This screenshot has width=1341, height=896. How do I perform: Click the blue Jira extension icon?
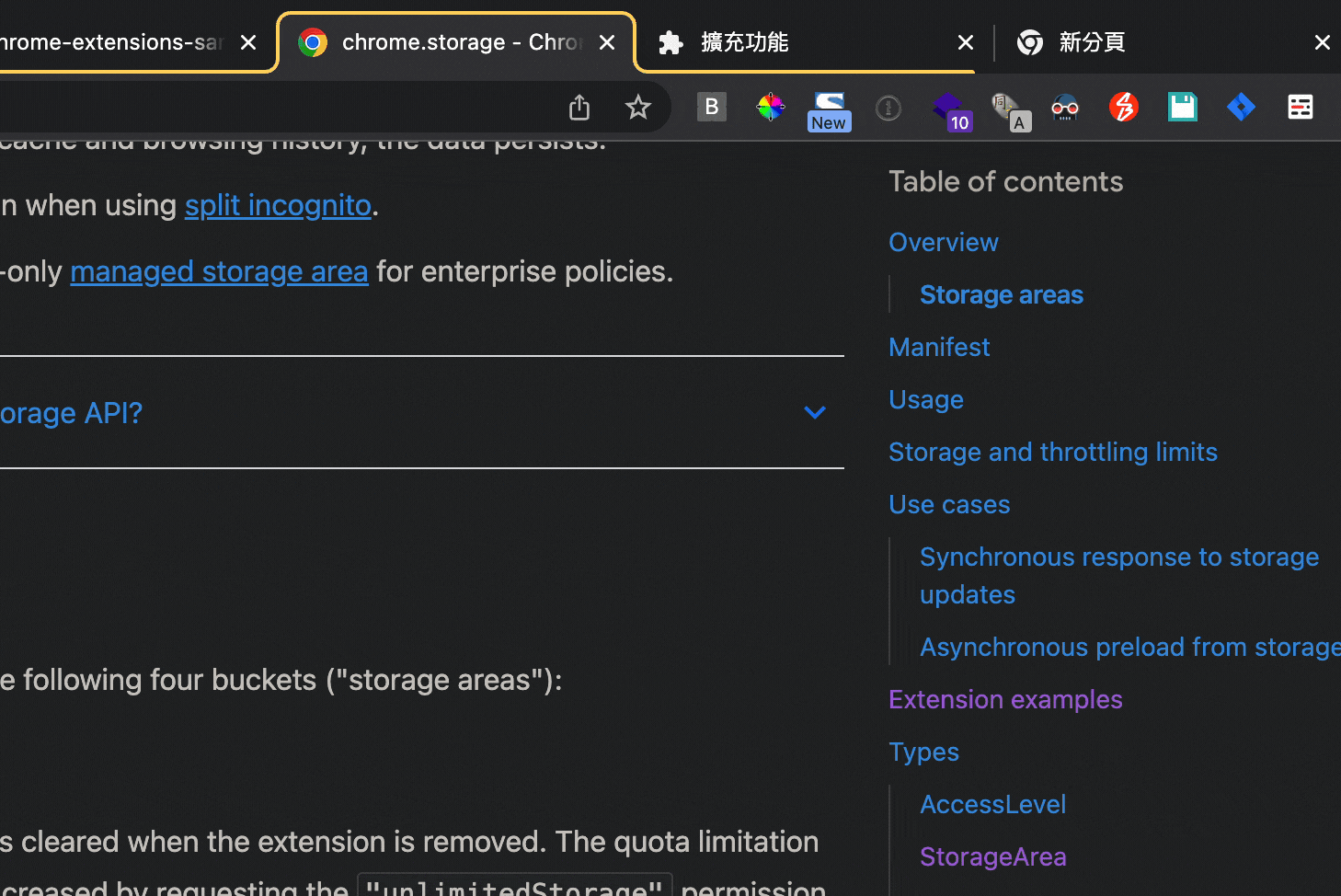(1241, 108)
